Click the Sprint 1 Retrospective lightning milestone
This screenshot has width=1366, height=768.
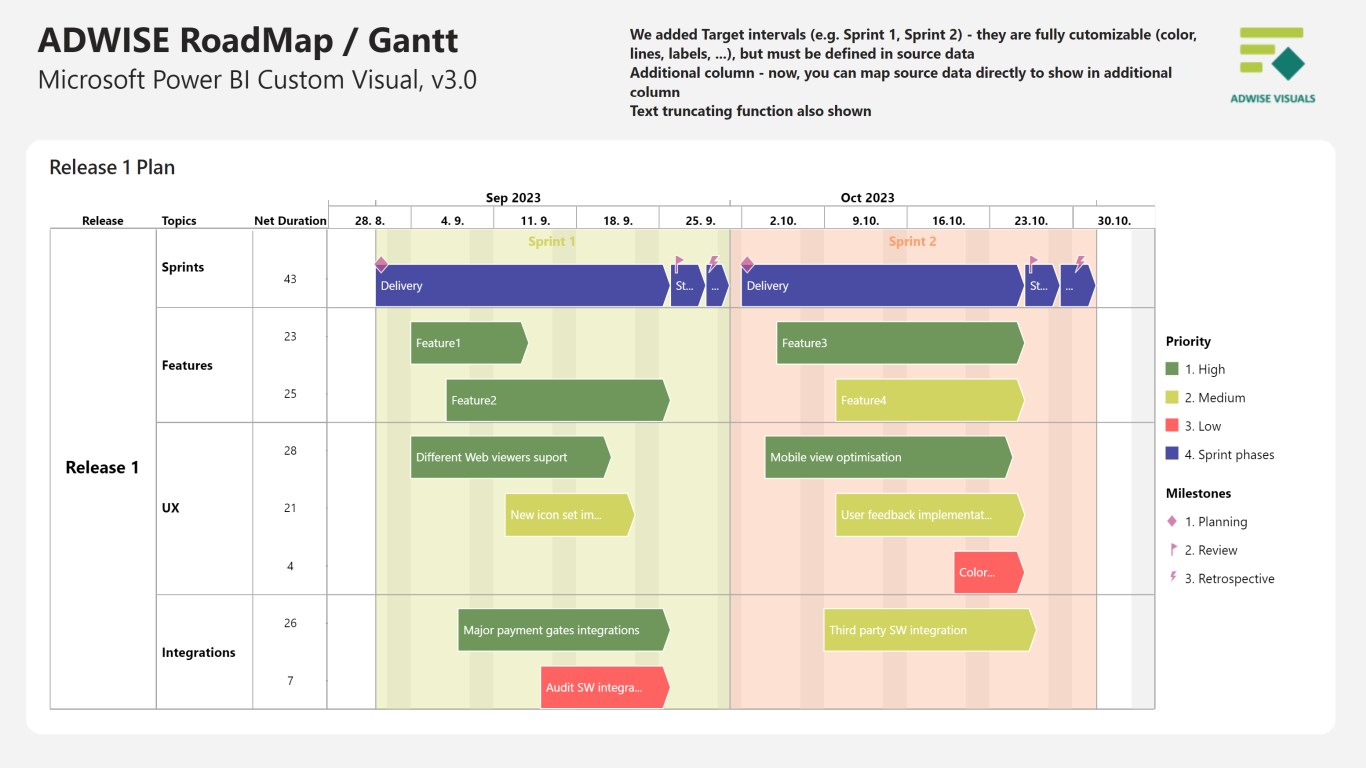click(x=713, y=264)
